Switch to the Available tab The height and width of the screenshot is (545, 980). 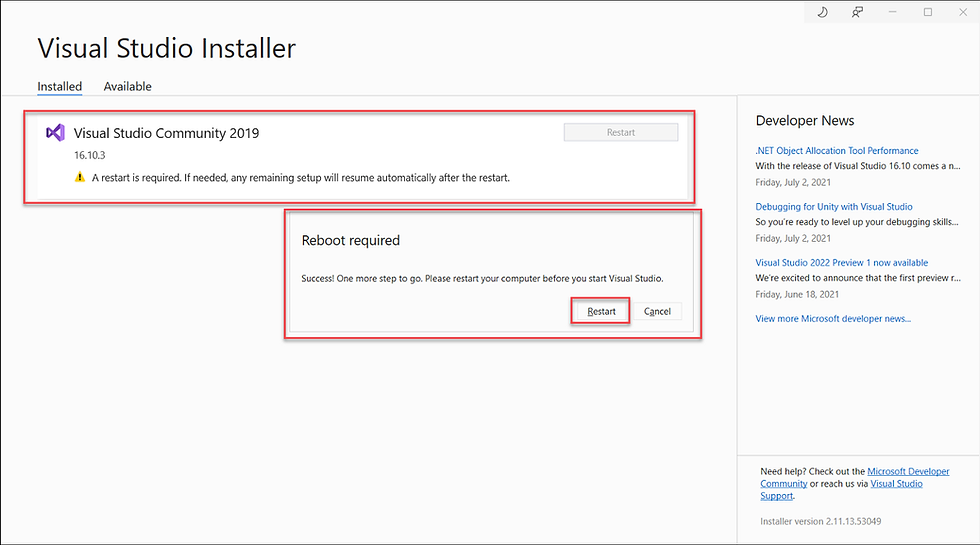tap(128, 86)
